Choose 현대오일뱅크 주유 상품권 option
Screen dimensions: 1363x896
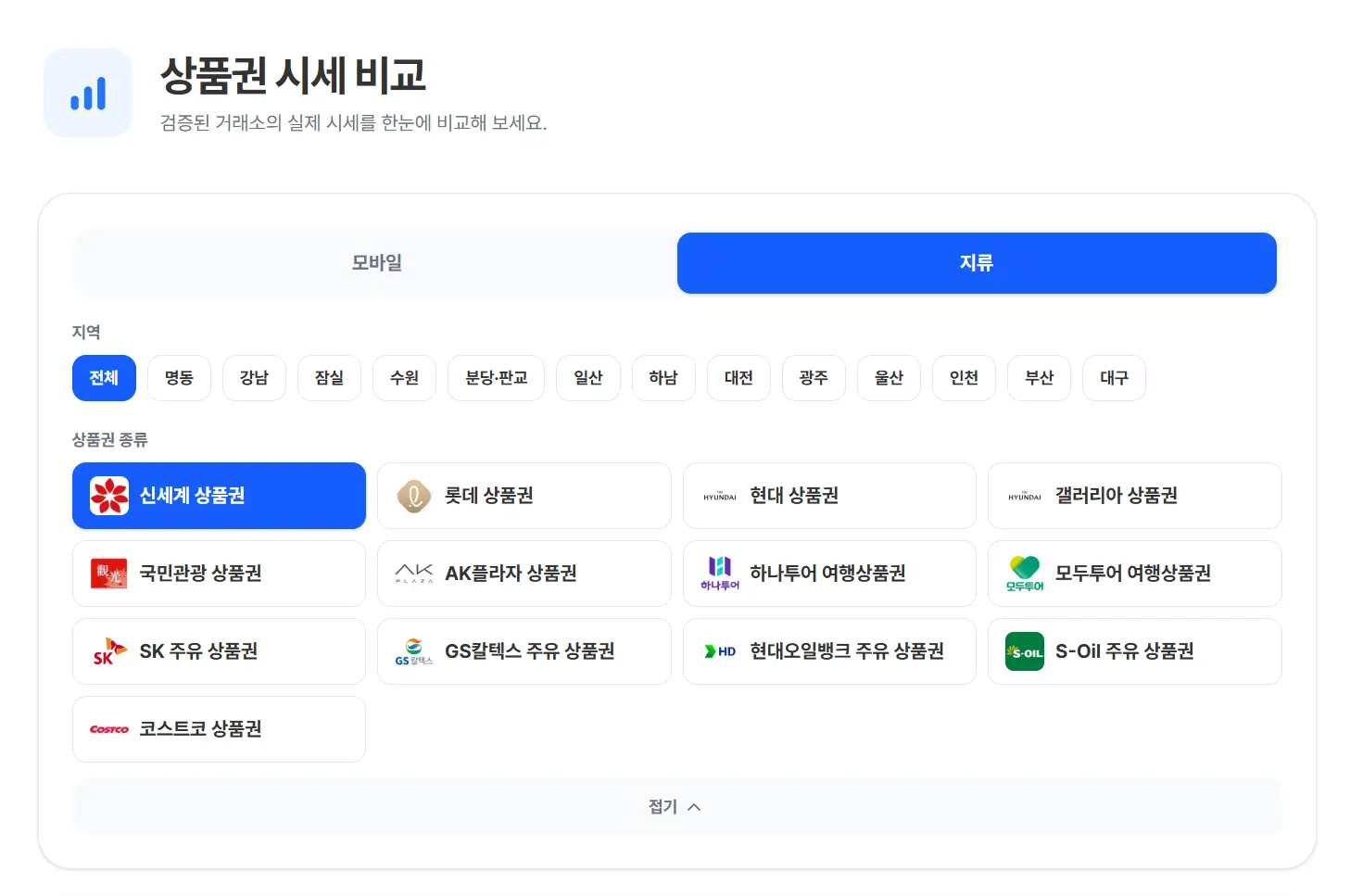[x=829, y=651]
